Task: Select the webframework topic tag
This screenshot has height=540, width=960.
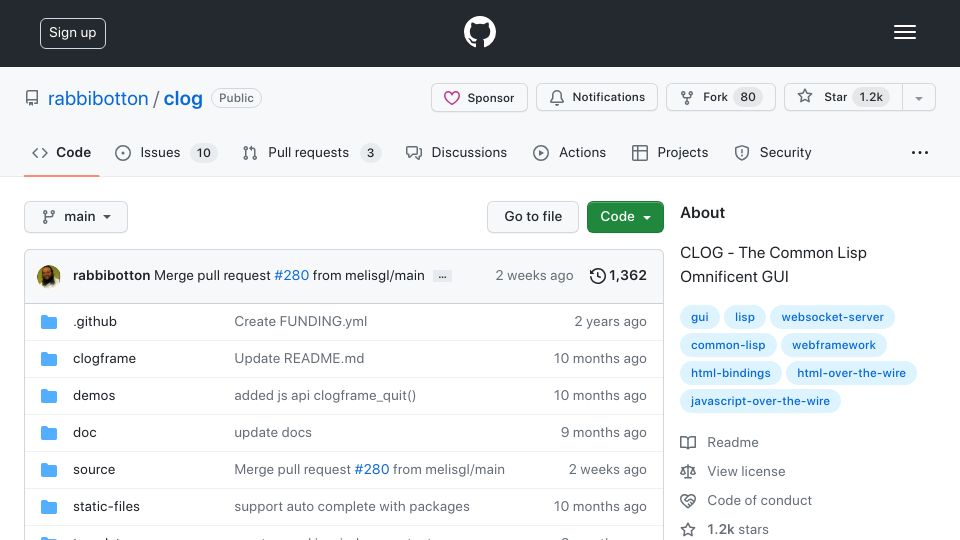Action: click(834, 345)
